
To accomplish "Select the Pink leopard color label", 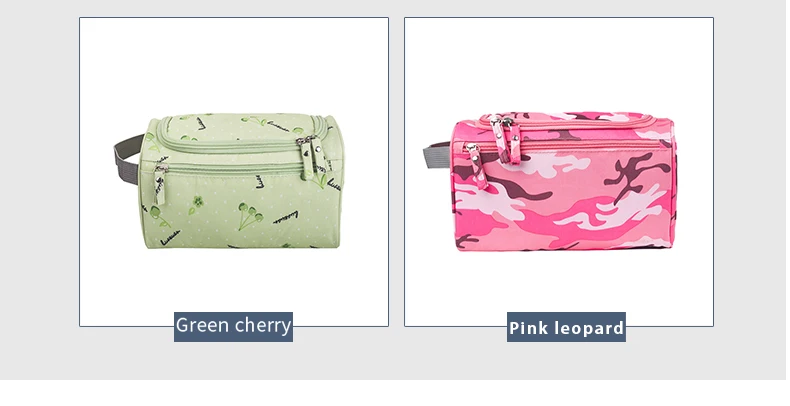I will pyautogui.click(x=566, y=327).
